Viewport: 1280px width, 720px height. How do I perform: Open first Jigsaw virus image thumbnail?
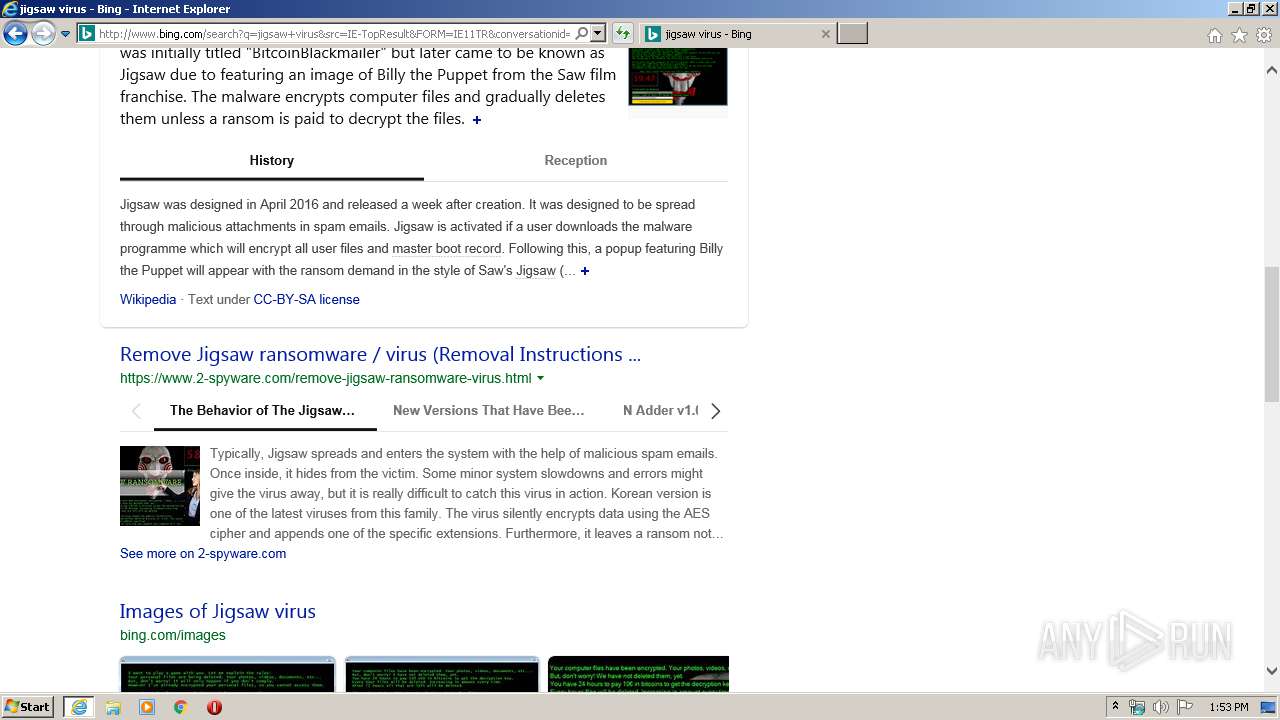point(228,674)
